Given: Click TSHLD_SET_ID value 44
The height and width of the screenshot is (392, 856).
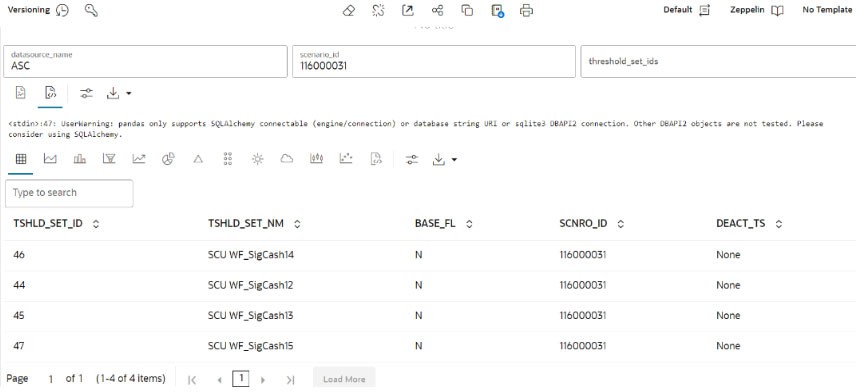Looking at the screenshot, I should click(19, 285).
